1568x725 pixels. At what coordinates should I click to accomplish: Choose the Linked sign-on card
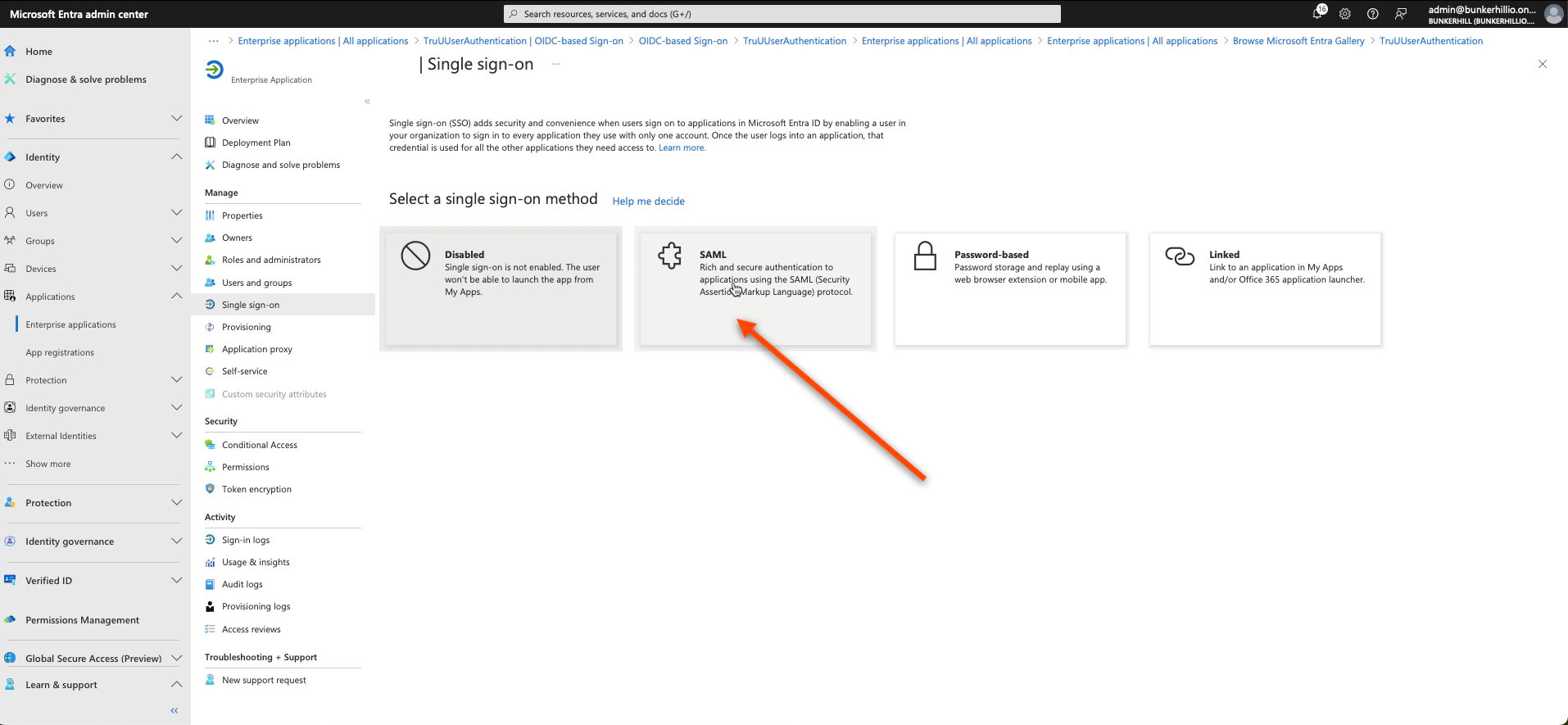point(1265,288)
